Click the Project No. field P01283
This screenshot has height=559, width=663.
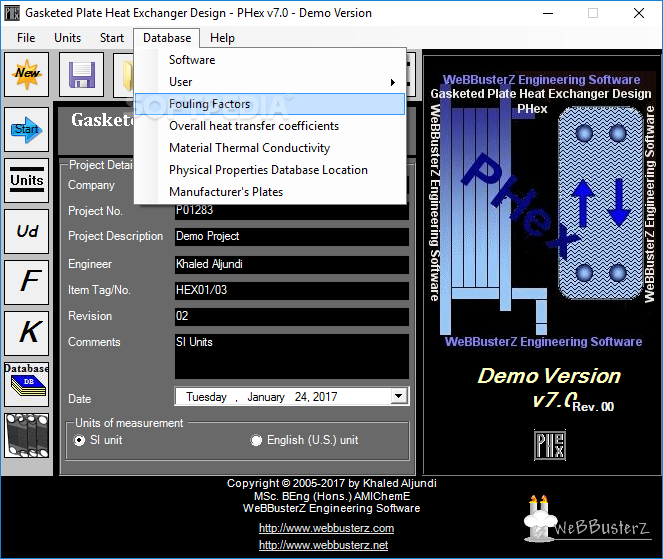(x=292, y=211)
